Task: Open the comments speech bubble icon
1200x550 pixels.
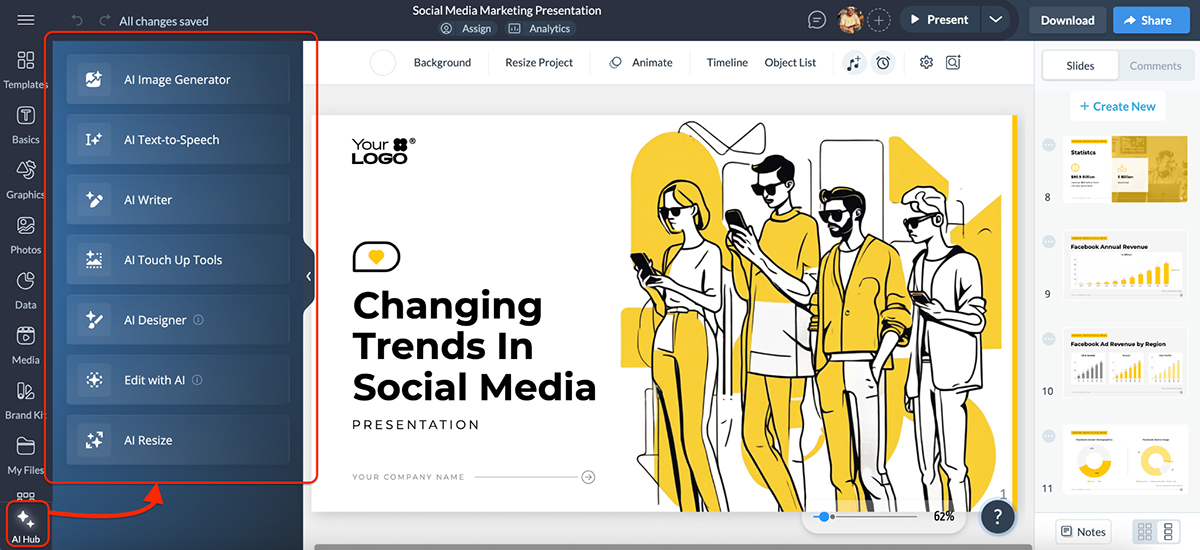Action: 817,20
